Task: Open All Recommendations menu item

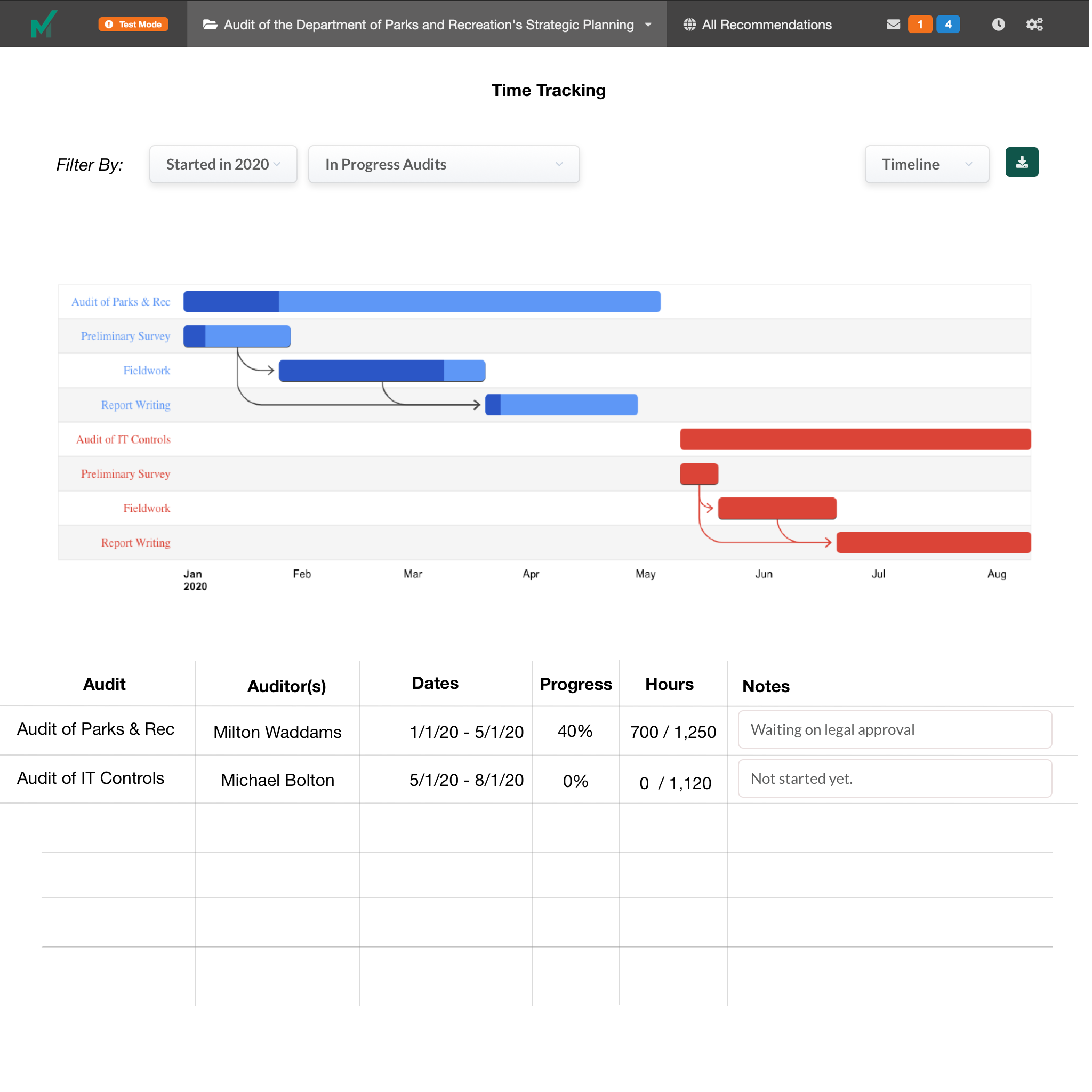Action: pyautogui.click(x=757, y=25)
